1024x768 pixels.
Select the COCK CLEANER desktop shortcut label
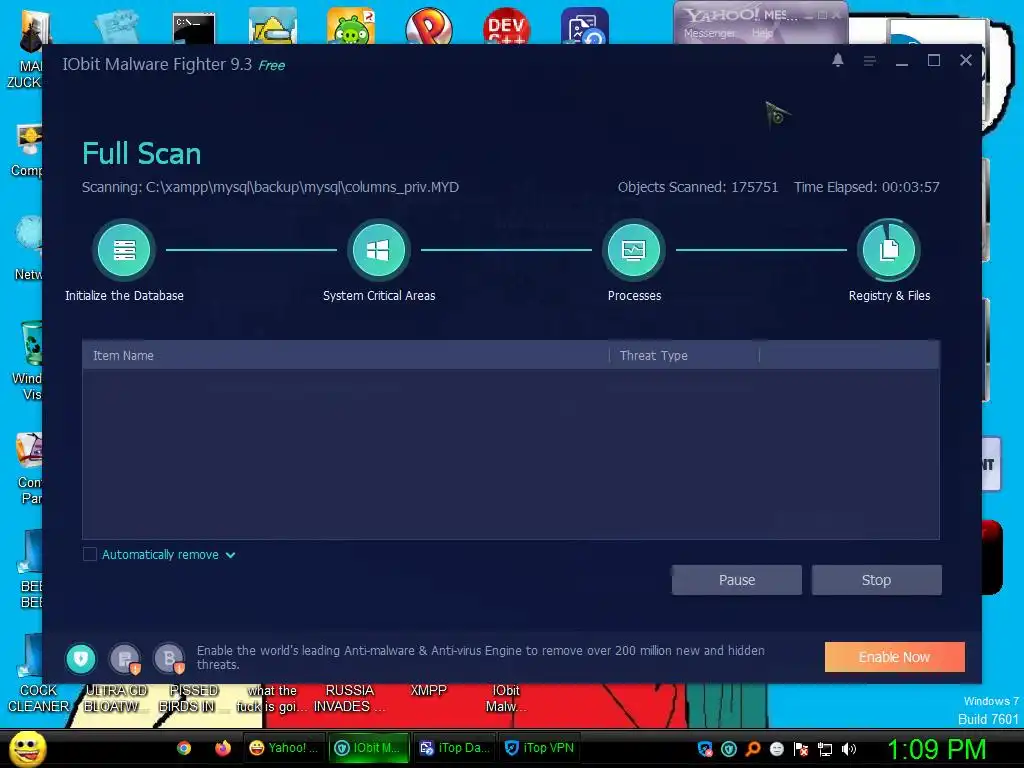coord(38,698)
